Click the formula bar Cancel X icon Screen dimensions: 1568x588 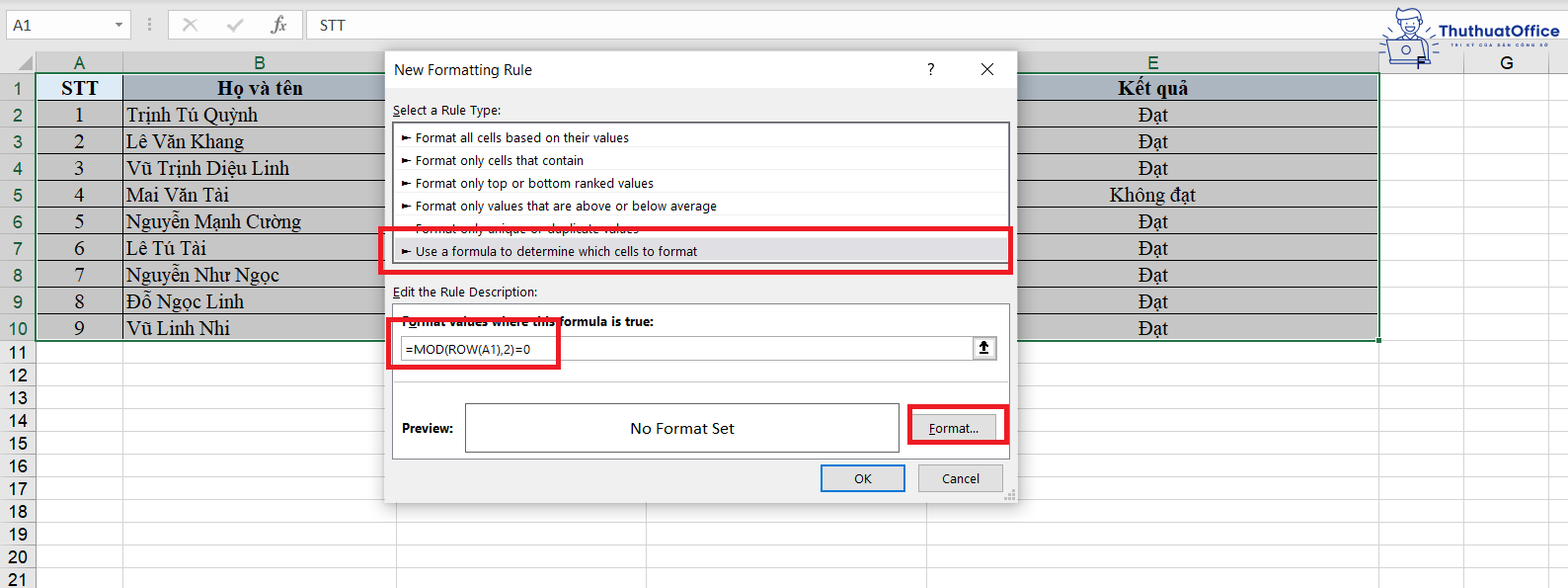coord(190,25)
